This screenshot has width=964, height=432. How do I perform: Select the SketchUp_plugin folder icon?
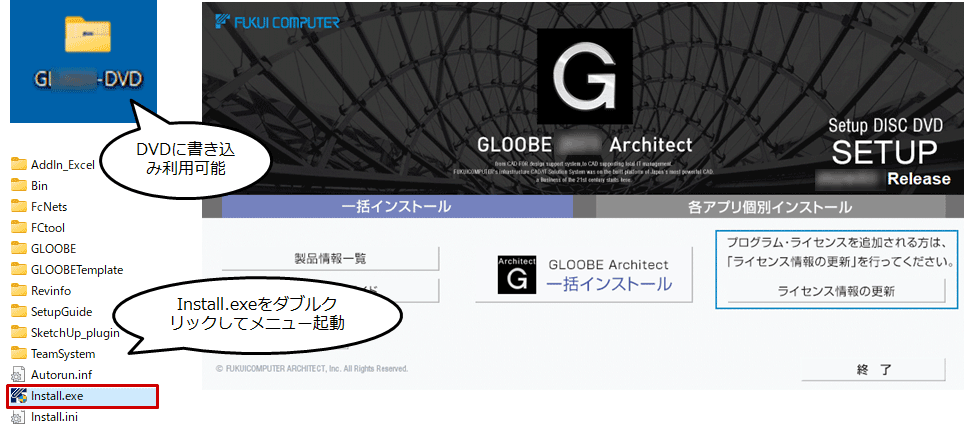pyautogui.click(x=20, y=332)
